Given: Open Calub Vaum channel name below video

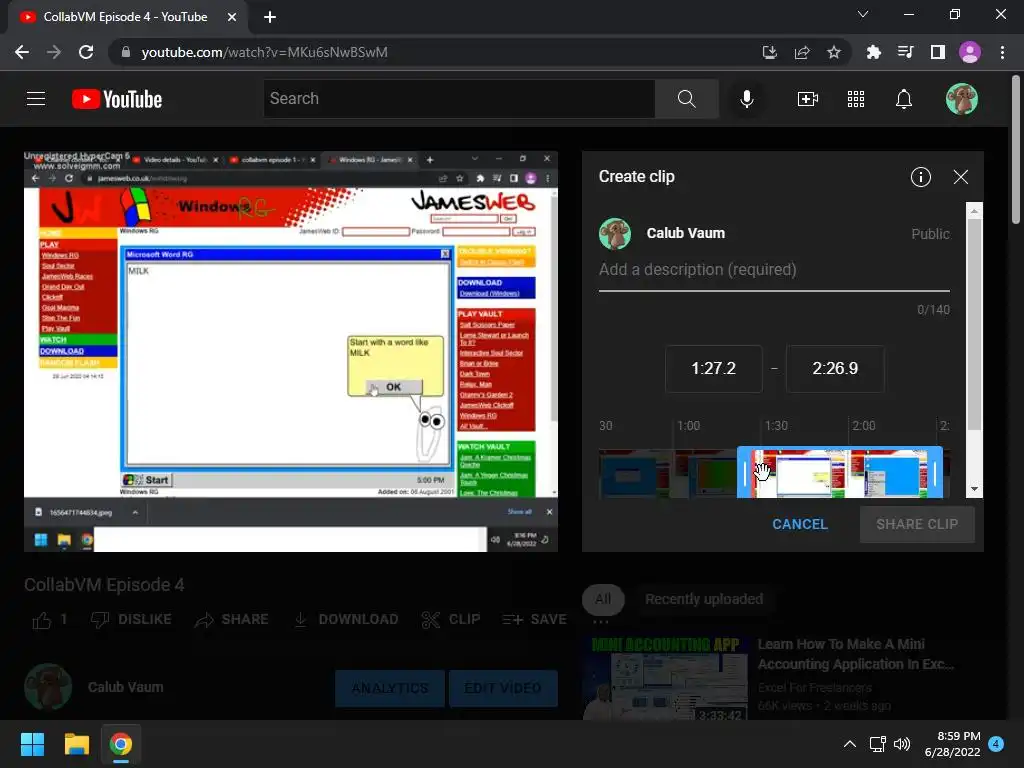Looking at the screenshot, I should tap(125, 687).
